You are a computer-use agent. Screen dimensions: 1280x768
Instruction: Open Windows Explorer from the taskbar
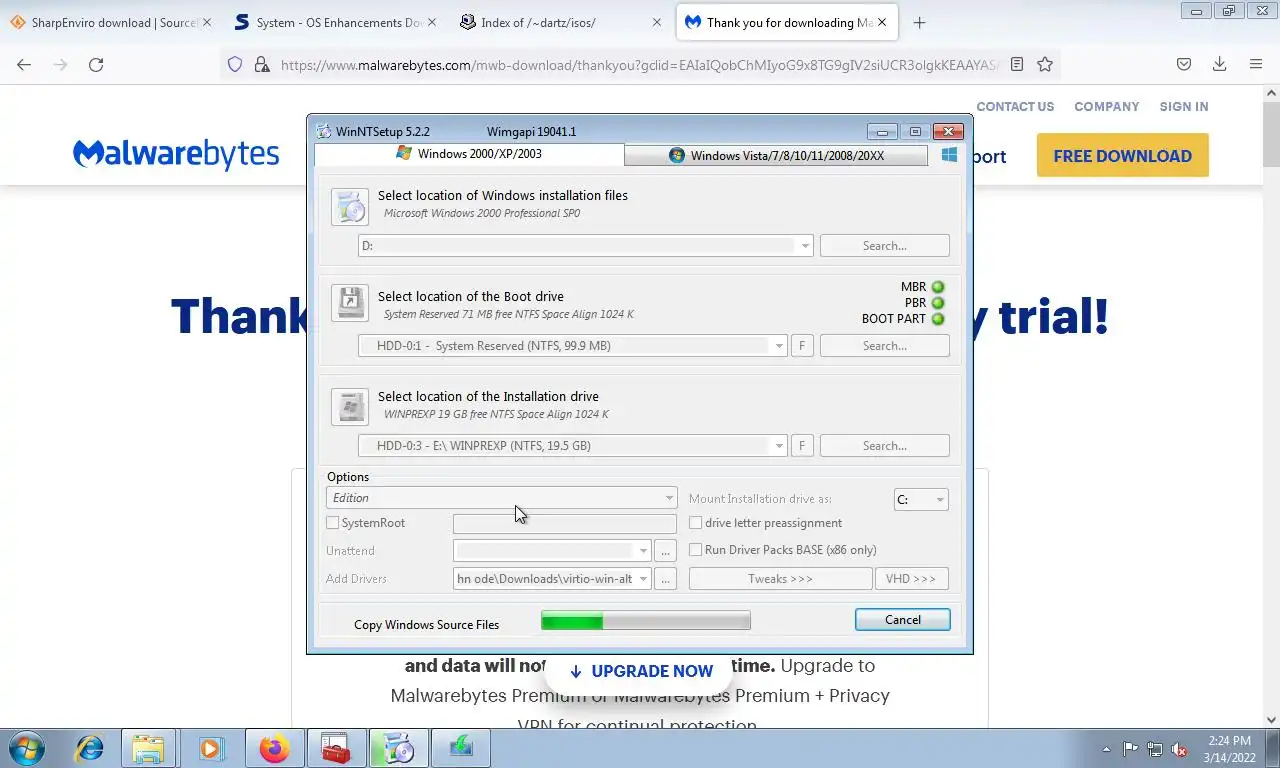pyautogui.click(x=148, y=748)
